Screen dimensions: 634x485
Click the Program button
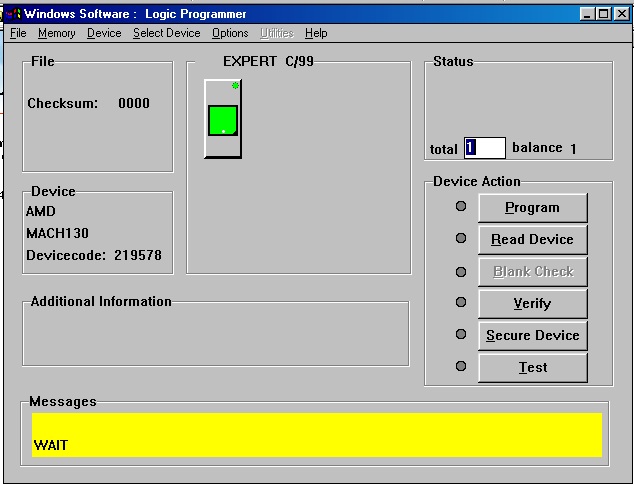click(x=533, y=208)
